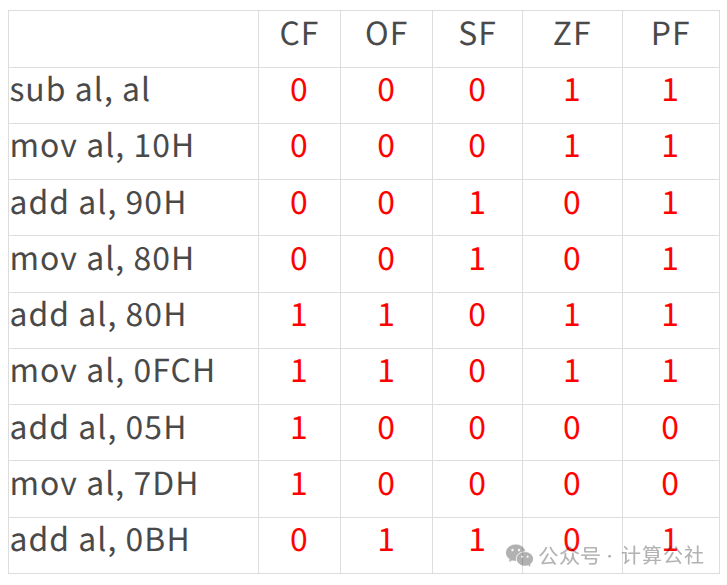Click the OF value for 'add al, 80H'
727x585 pixels.
[386, 315]
